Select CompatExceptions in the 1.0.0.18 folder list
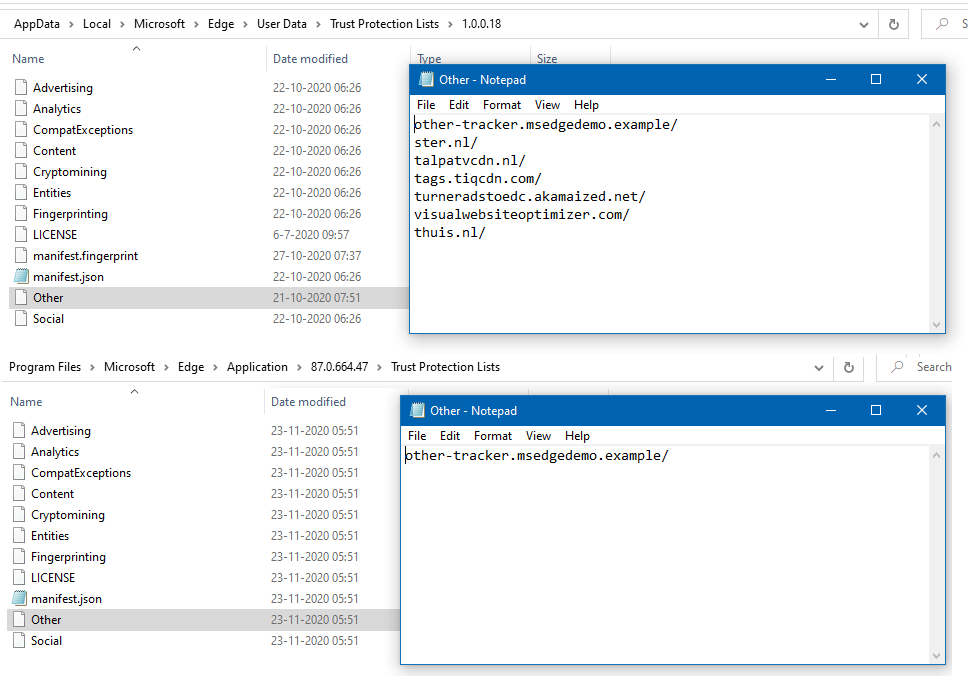Screen dimensions: 970x676 [83, 129]
